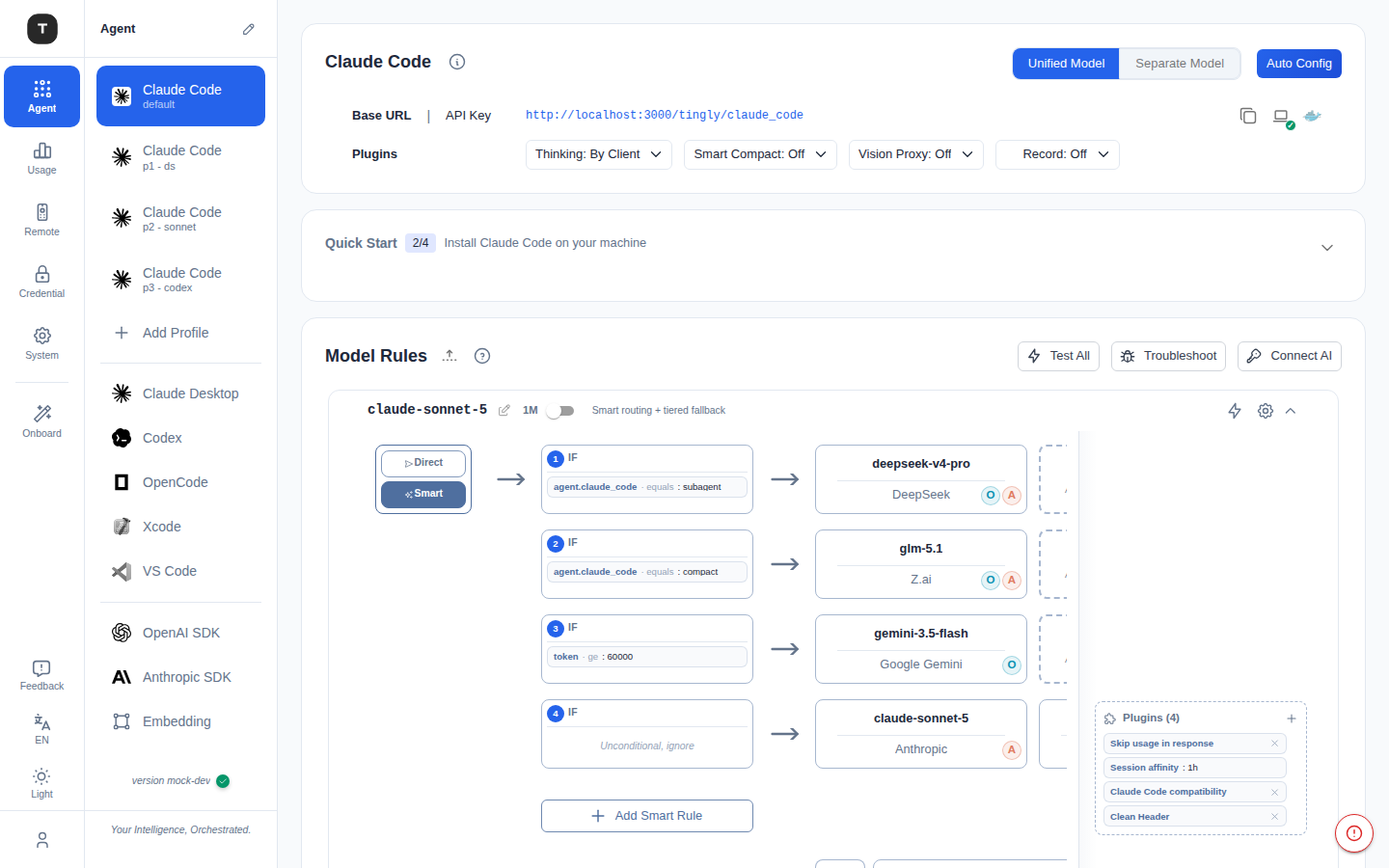
Task: Open the Usage section in the sidebar
Action: click(41, 158)
